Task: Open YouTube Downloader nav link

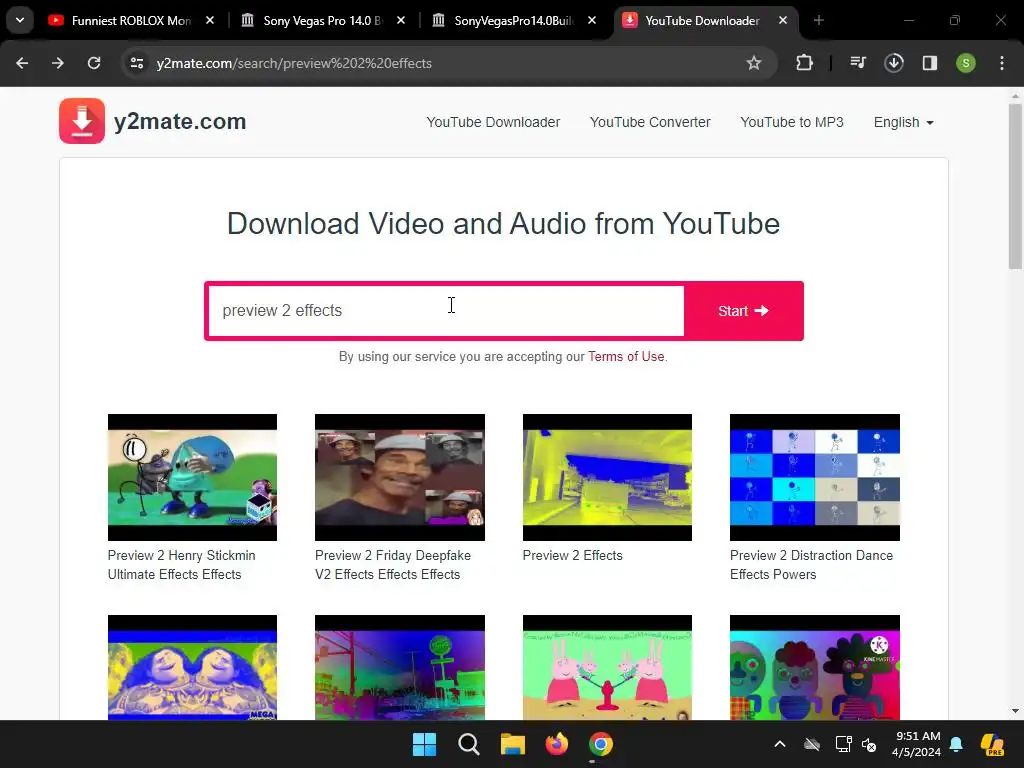Action: (x=493, y=122)
